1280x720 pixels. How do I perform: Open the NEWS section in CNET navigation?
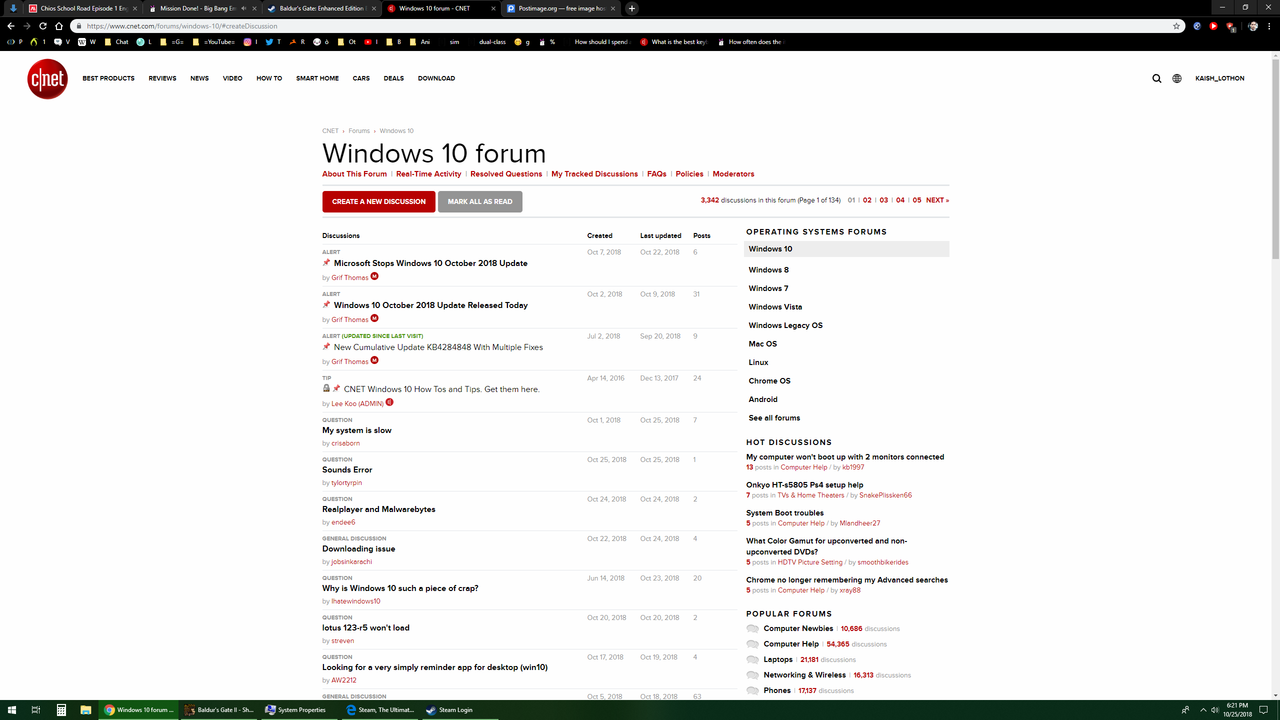199,78
